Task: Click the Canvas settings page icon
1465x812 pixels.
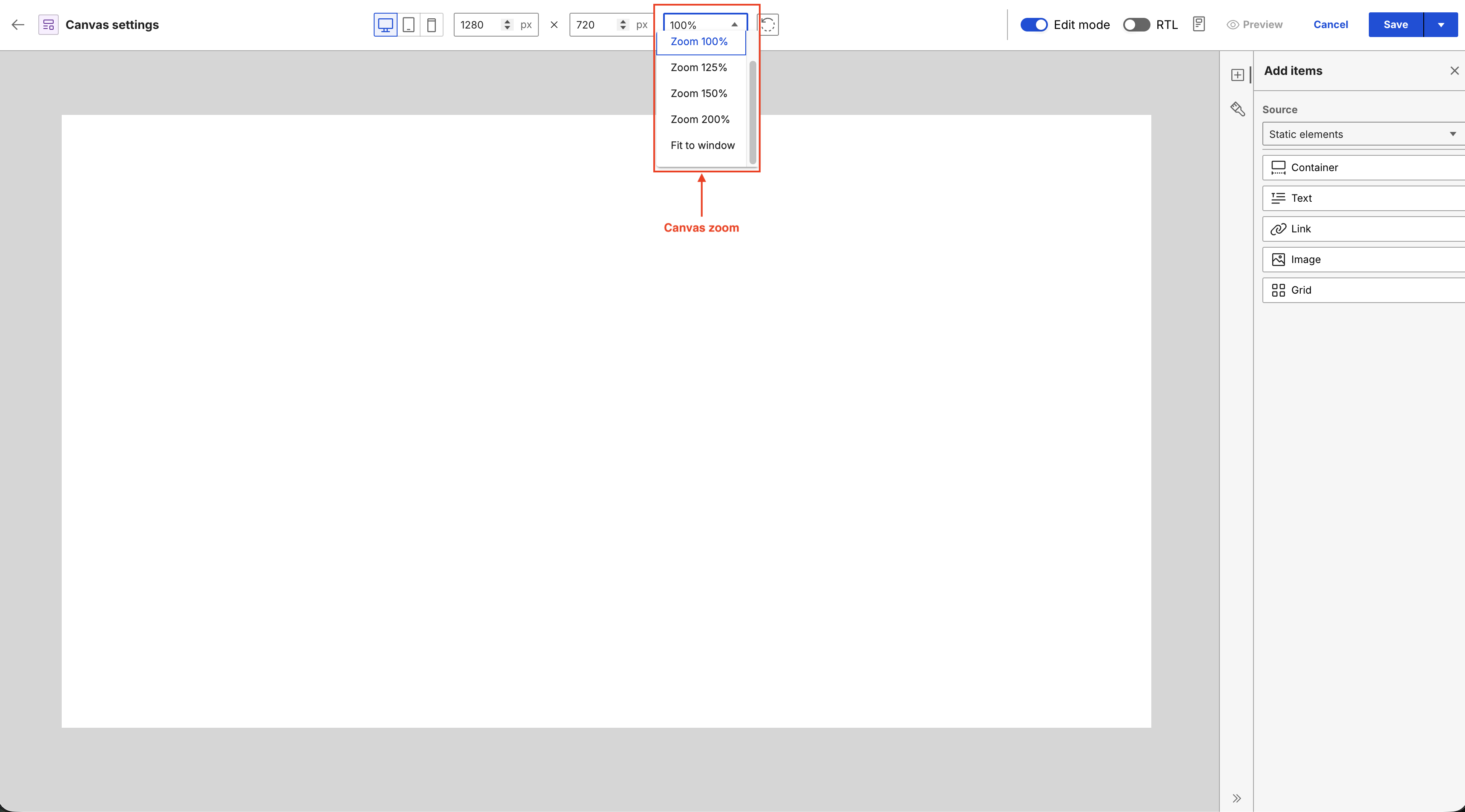Action: pyautogui.click(x=49, y=24)
